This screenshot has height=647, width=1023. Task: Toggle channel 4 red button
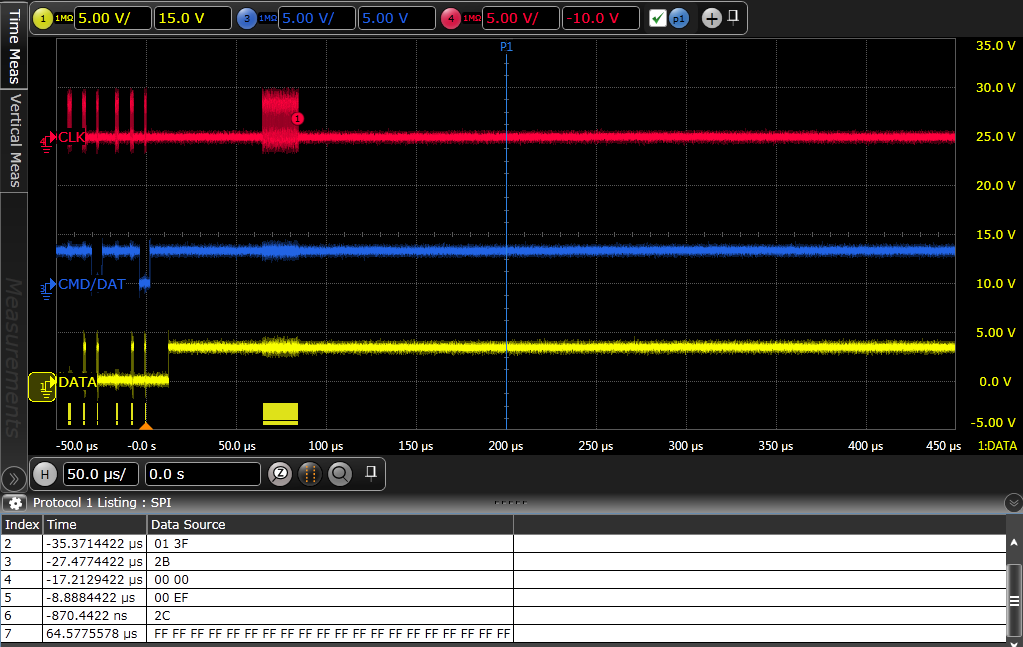[x=451, y=18]
